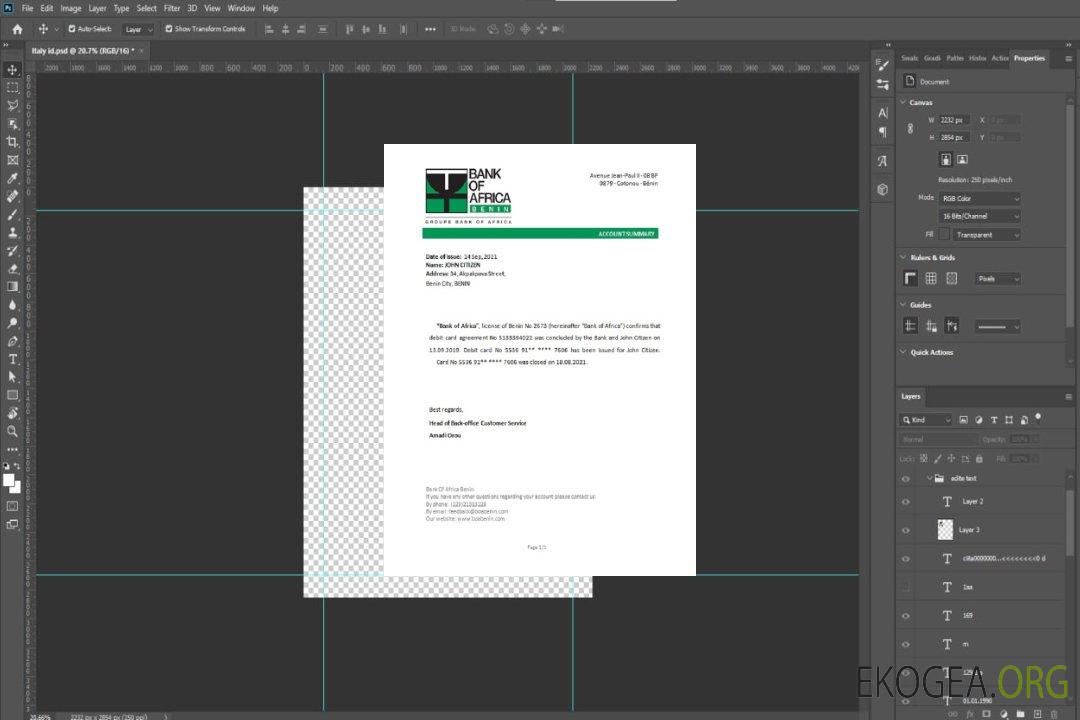Select the Healing Brush tool

[12, 196]
